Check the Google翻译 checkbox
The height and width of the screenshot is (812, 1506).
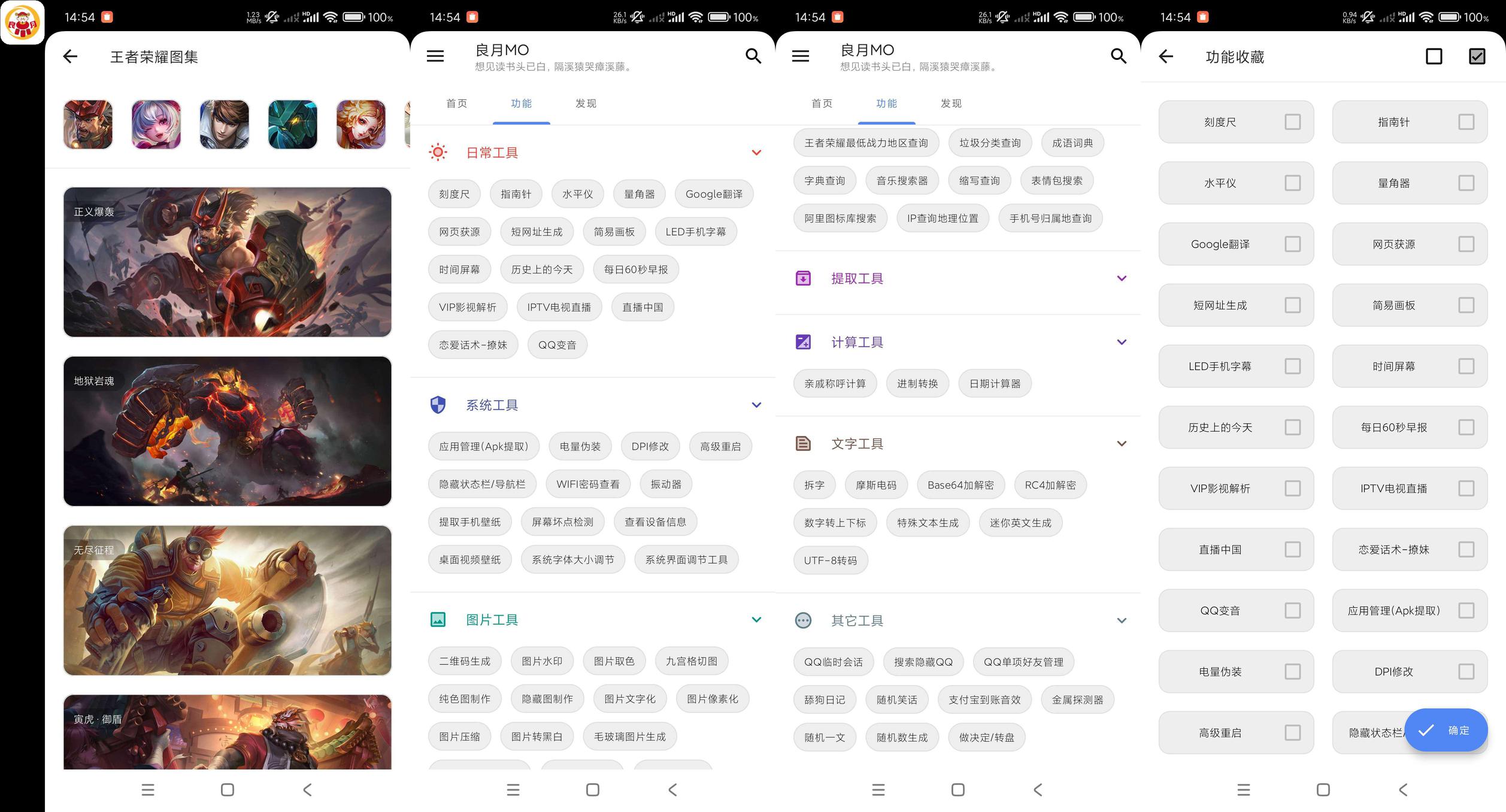[x=1292, y=244]
